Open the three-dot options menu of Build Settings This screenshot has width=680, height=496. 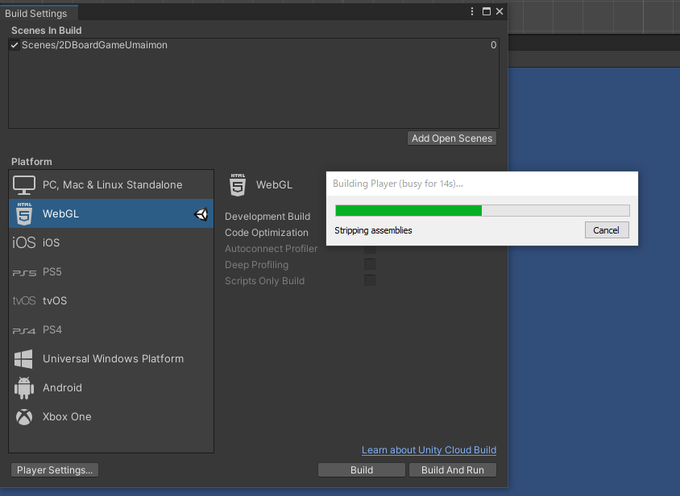tap(472, 12)
